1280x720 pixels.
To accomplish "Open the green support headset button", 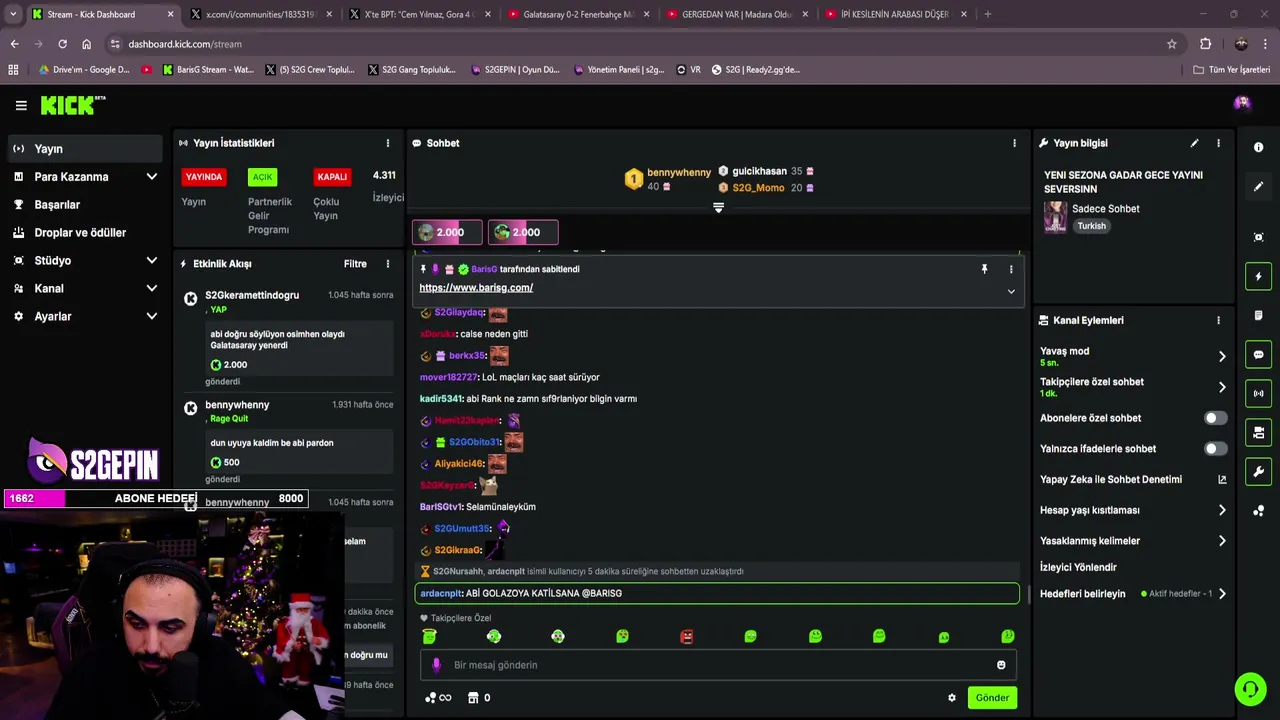I will 1249,689.
